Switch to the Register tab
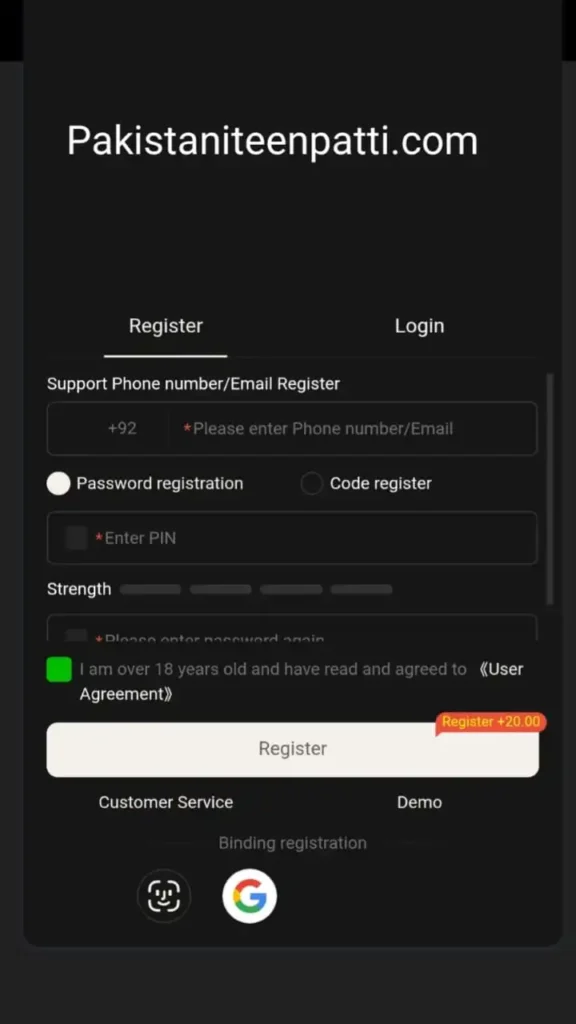Image resolution: width=576 pixels, height=1024 pixels. [x=166, y=326]
